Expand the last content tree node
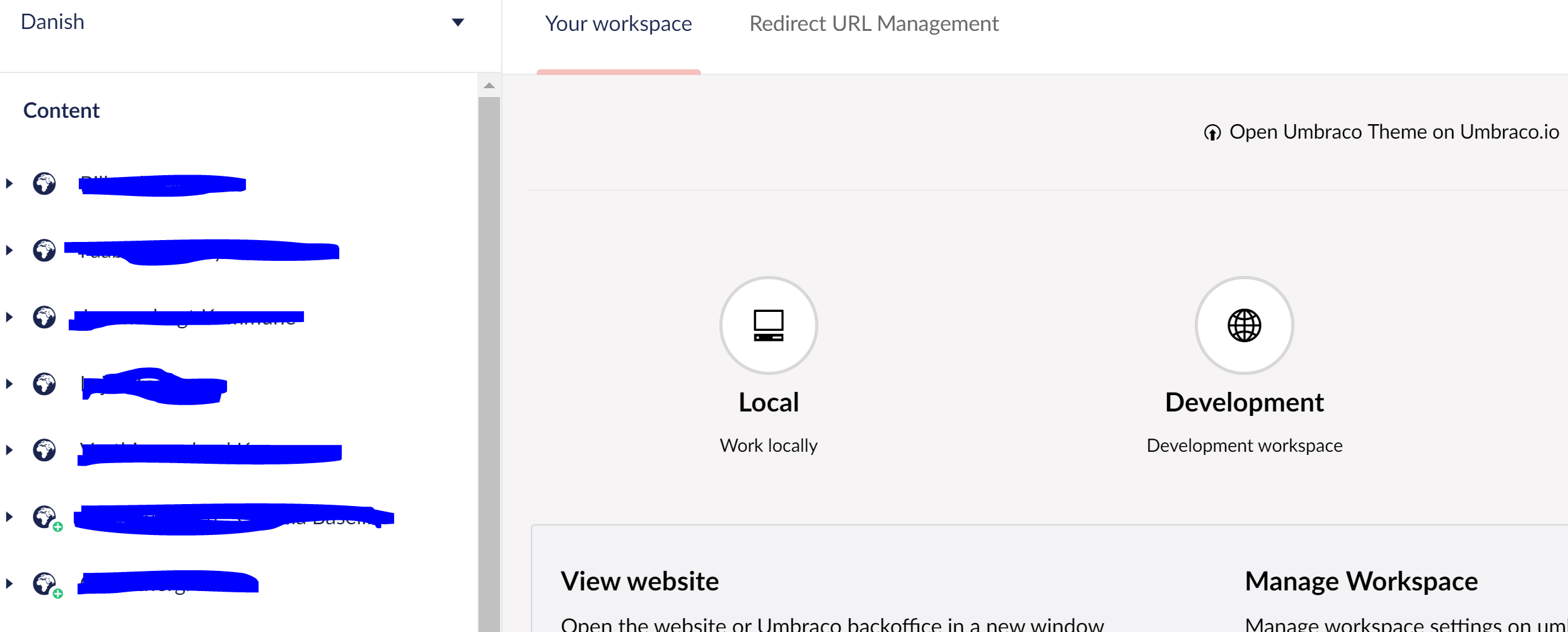The width and height of the screenshot is (1568, 632). pos(9,583)
